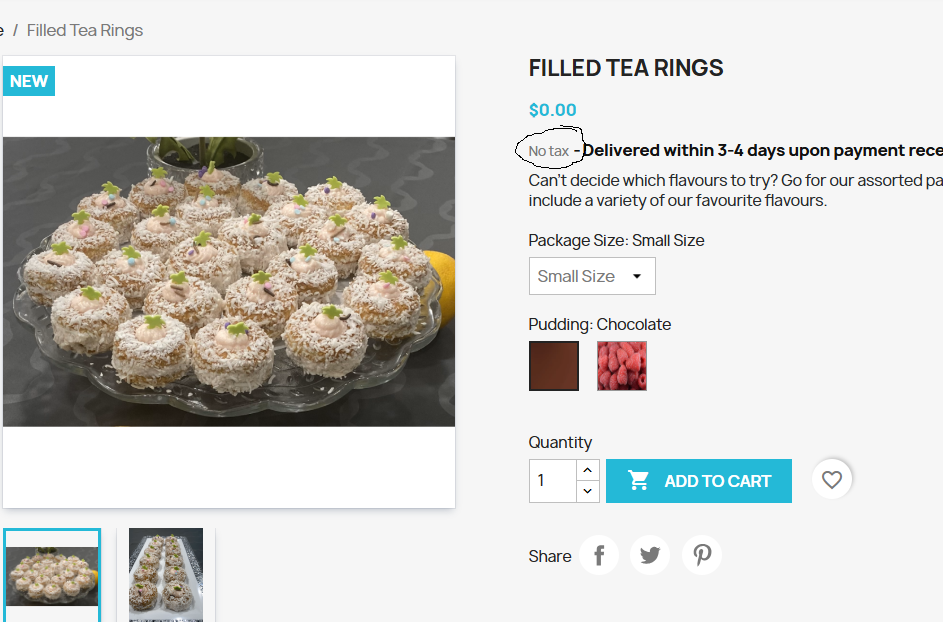Screen dimensions: 943x622
Task: Select the Chocolate pudding swatch
Action: point(554,366)
